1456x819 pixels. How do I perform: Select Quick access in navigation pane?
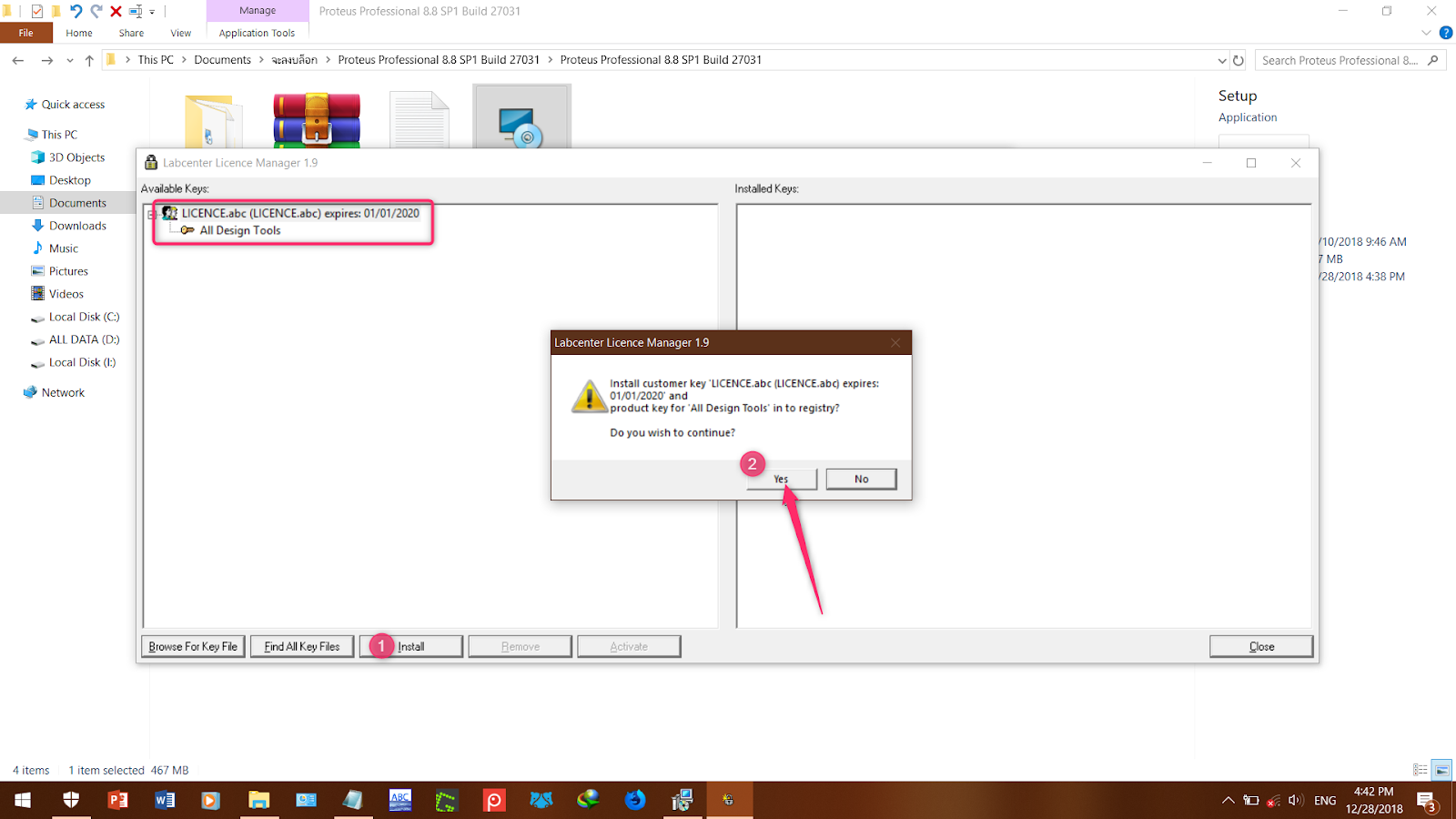point(73,105)
